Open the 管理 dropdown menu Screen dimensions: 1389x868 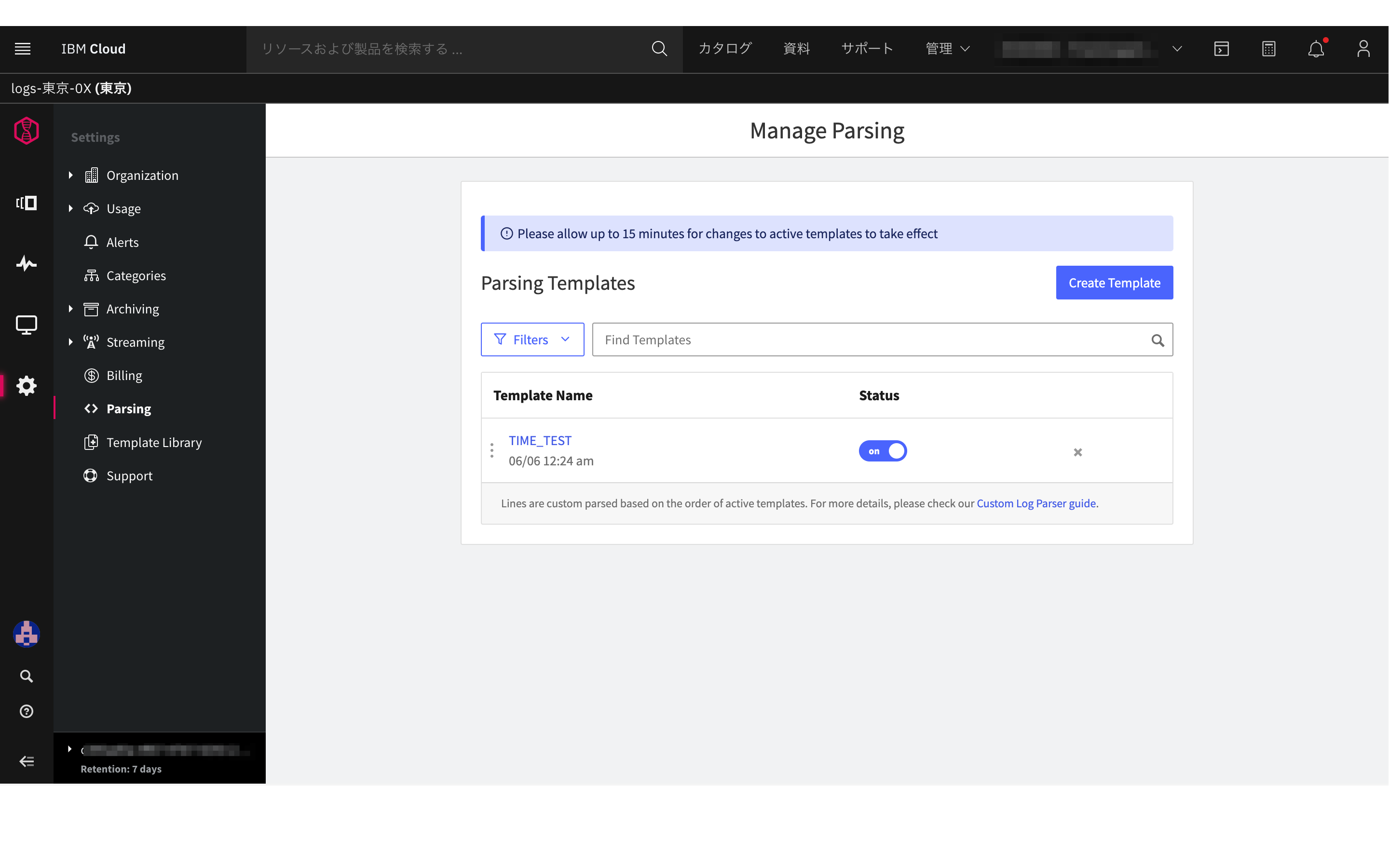(947, 49)
